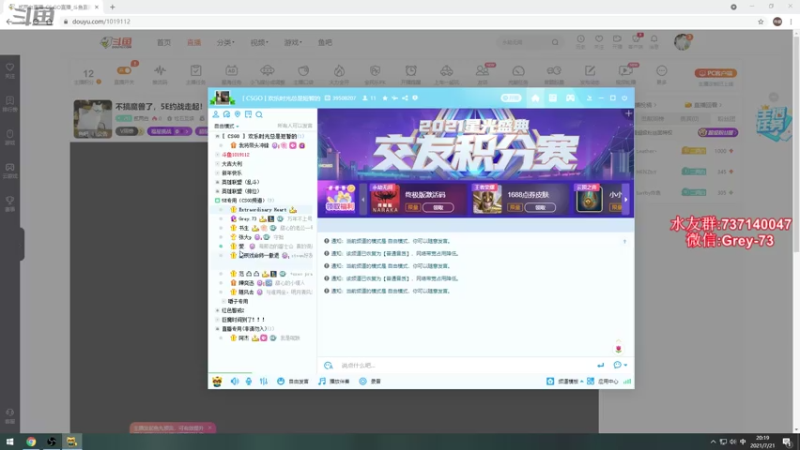This screenshot has height=450, width=800.
Task: Expand the 英雄联盟（乱斗）channel
Action: [217, 182]
